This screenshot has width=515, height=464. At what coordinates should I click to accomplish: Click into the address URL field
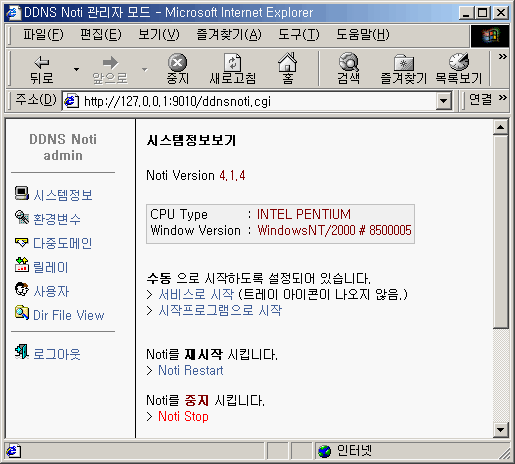point(257,101)
